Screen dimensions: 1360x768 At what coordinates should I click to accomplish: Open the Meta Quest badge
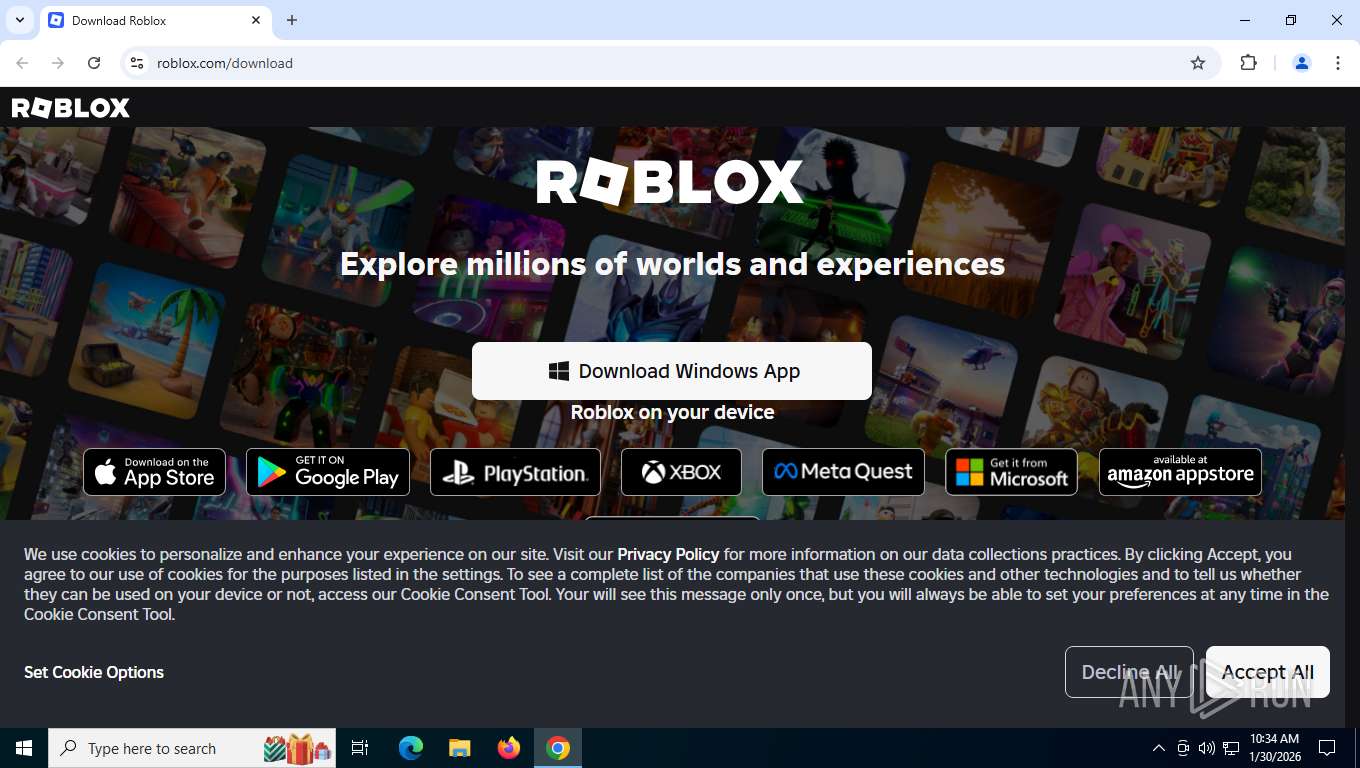click(x=843, y=472)
